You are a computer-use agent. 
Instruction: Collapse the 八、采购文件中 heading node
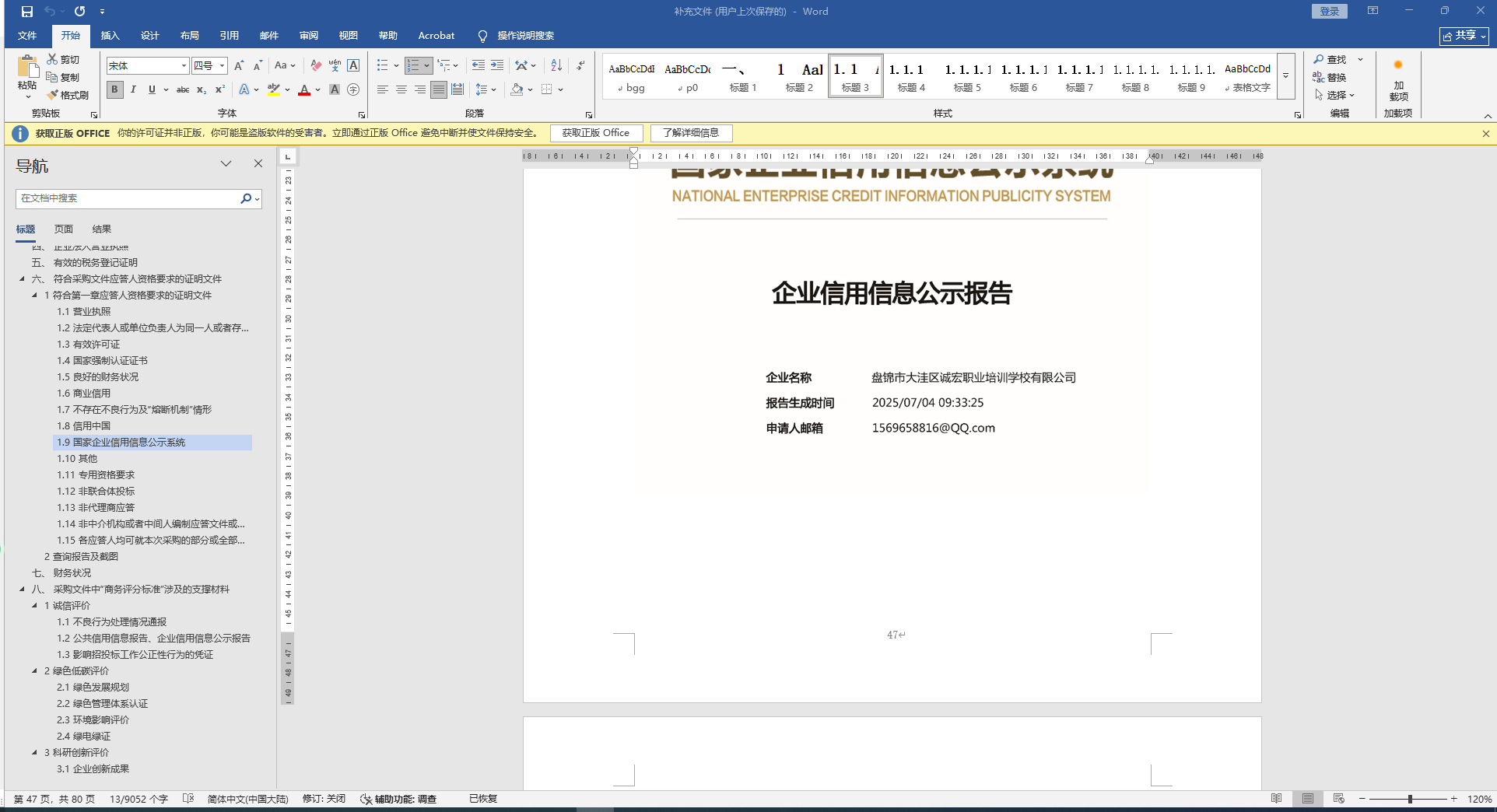pyautogui.click(x=22, y=590)
